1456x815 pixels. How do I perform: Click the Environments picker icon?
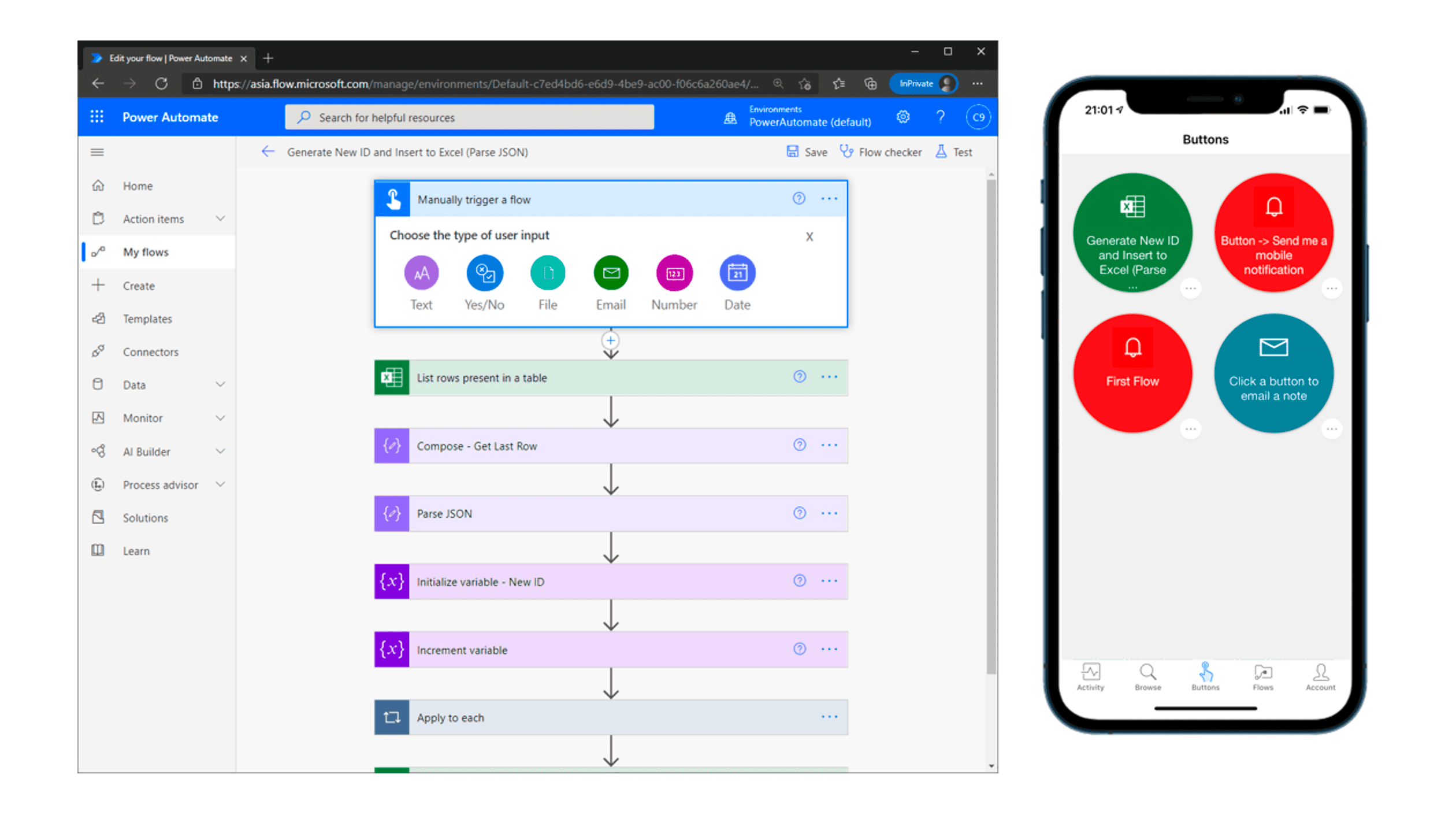click(x=730, y=118)
